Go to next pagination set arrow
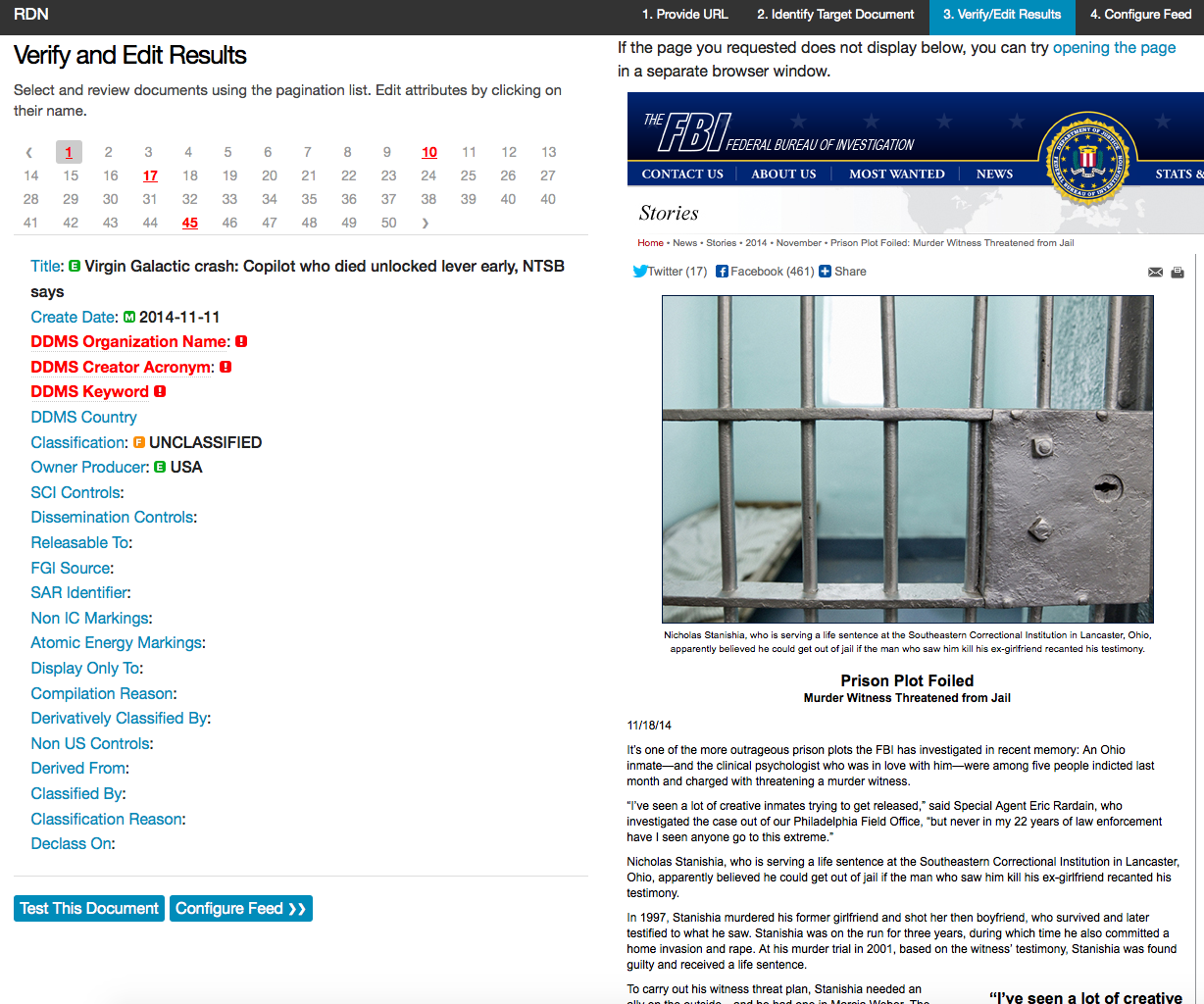The image size is (1204, 1004). [x=425, y=223]
